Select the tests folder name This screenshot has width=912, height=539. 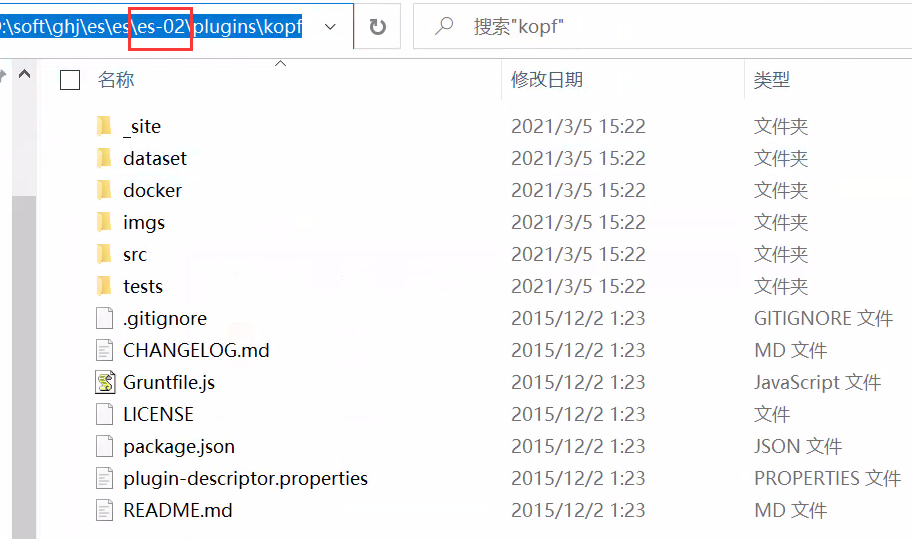point(143,286)
